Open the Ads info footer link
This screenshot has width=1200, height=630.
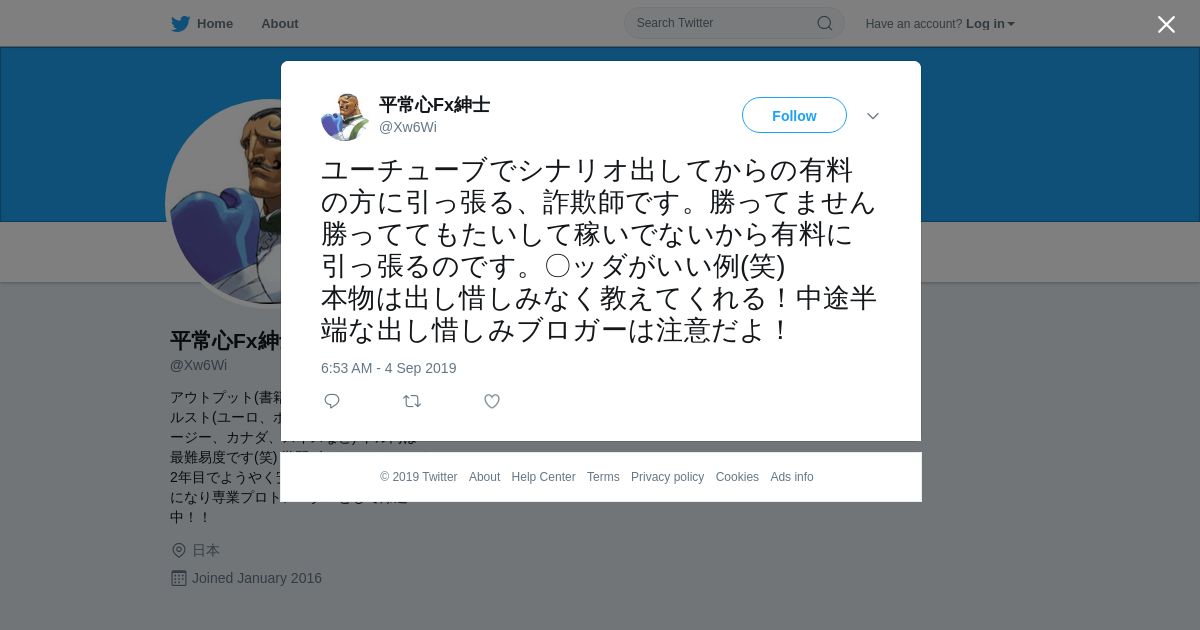tap(792, 477)
